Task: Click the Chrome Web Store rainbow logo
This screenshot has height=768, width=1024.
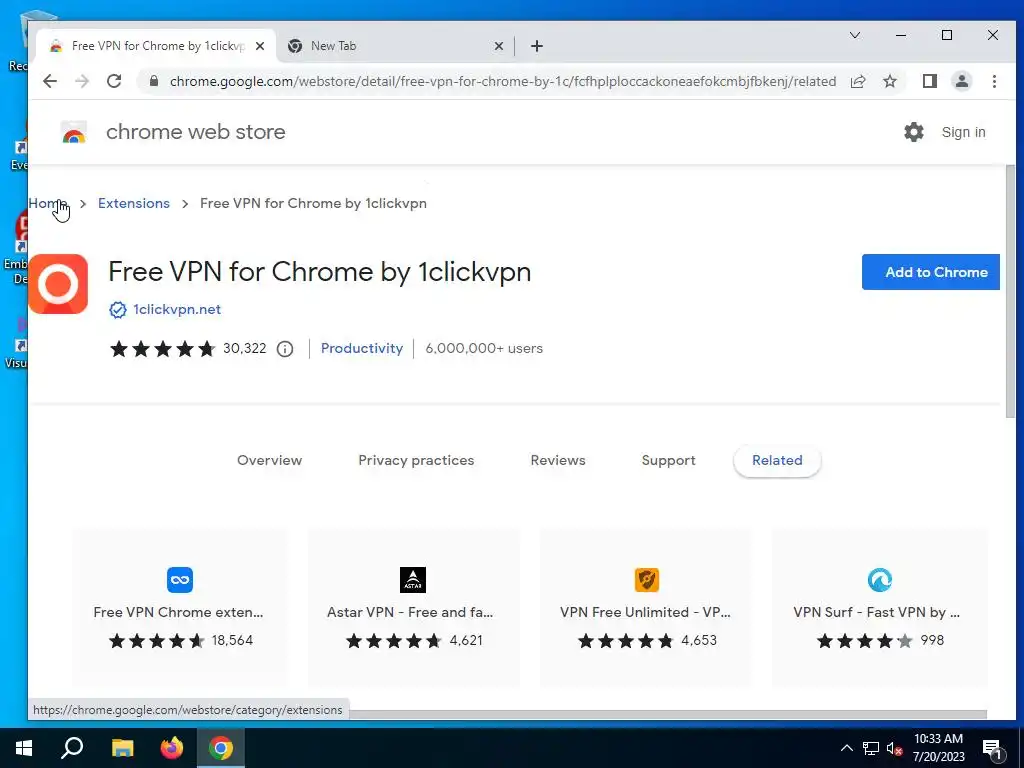Action: click(74, 133)
